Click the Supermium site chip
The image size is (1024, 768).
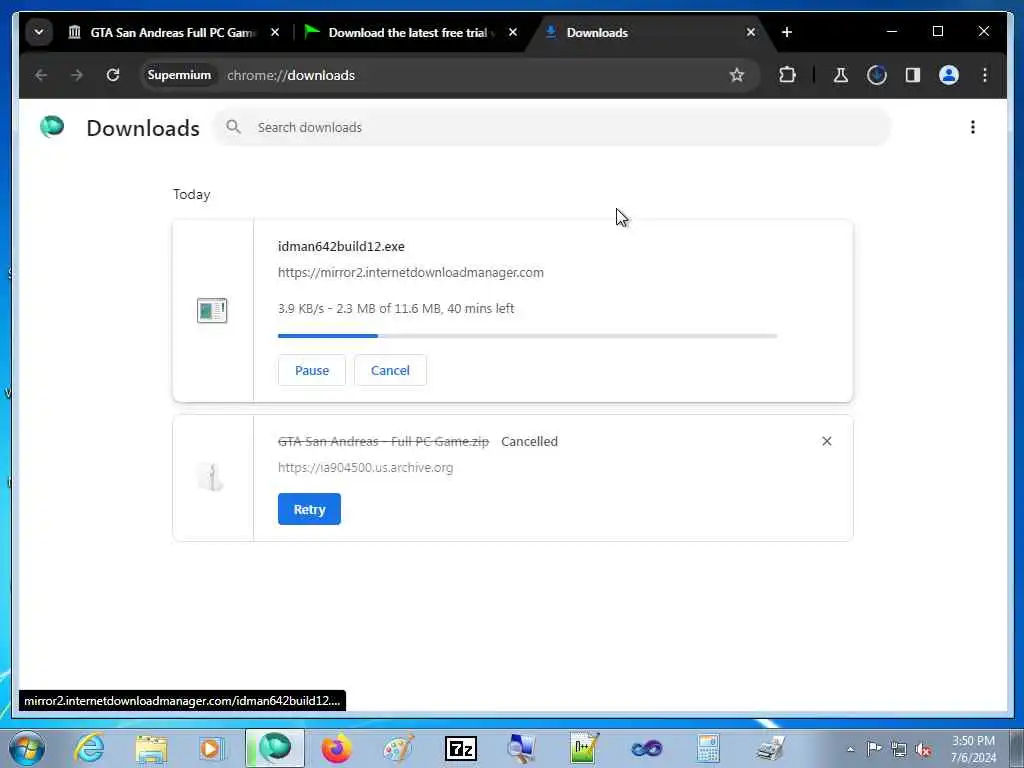[179, 75]
